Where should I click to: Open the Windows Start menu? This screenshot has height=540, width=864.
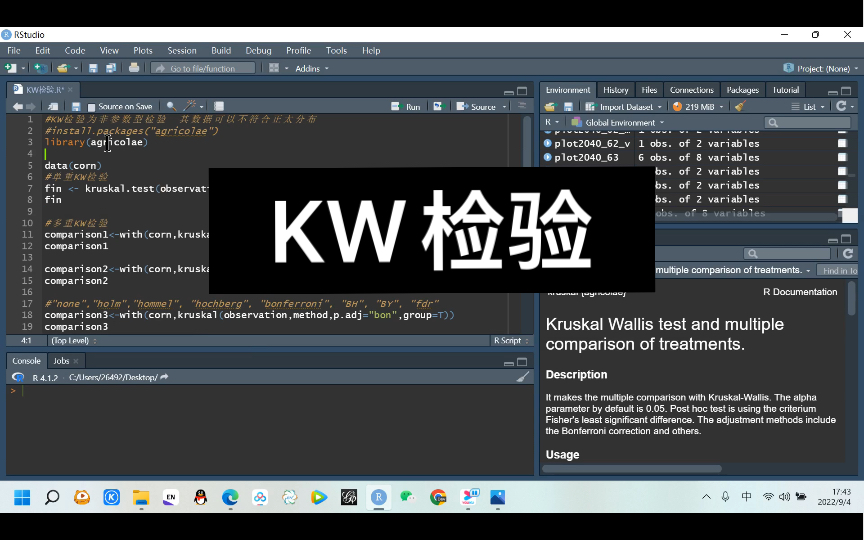click(x=22, y=498)
